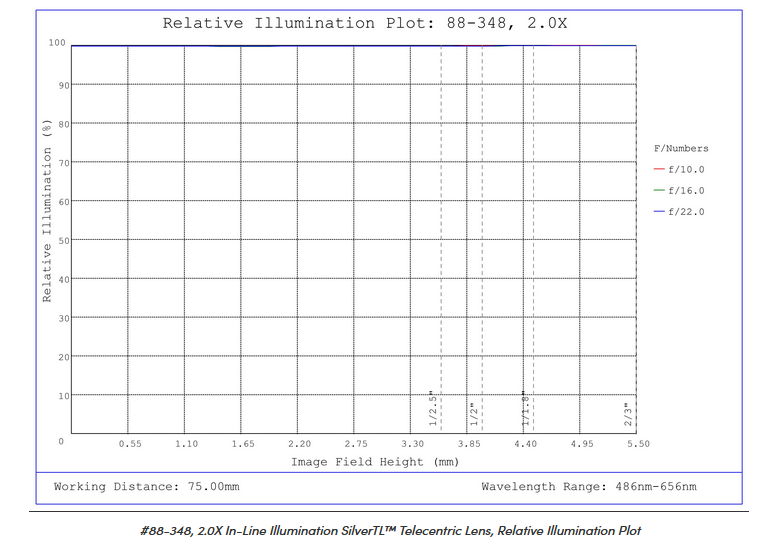Viewport: 764px width, 542px height.
Task: Click the 2.75 x-axis tick label
Action: tap(356, 444)
